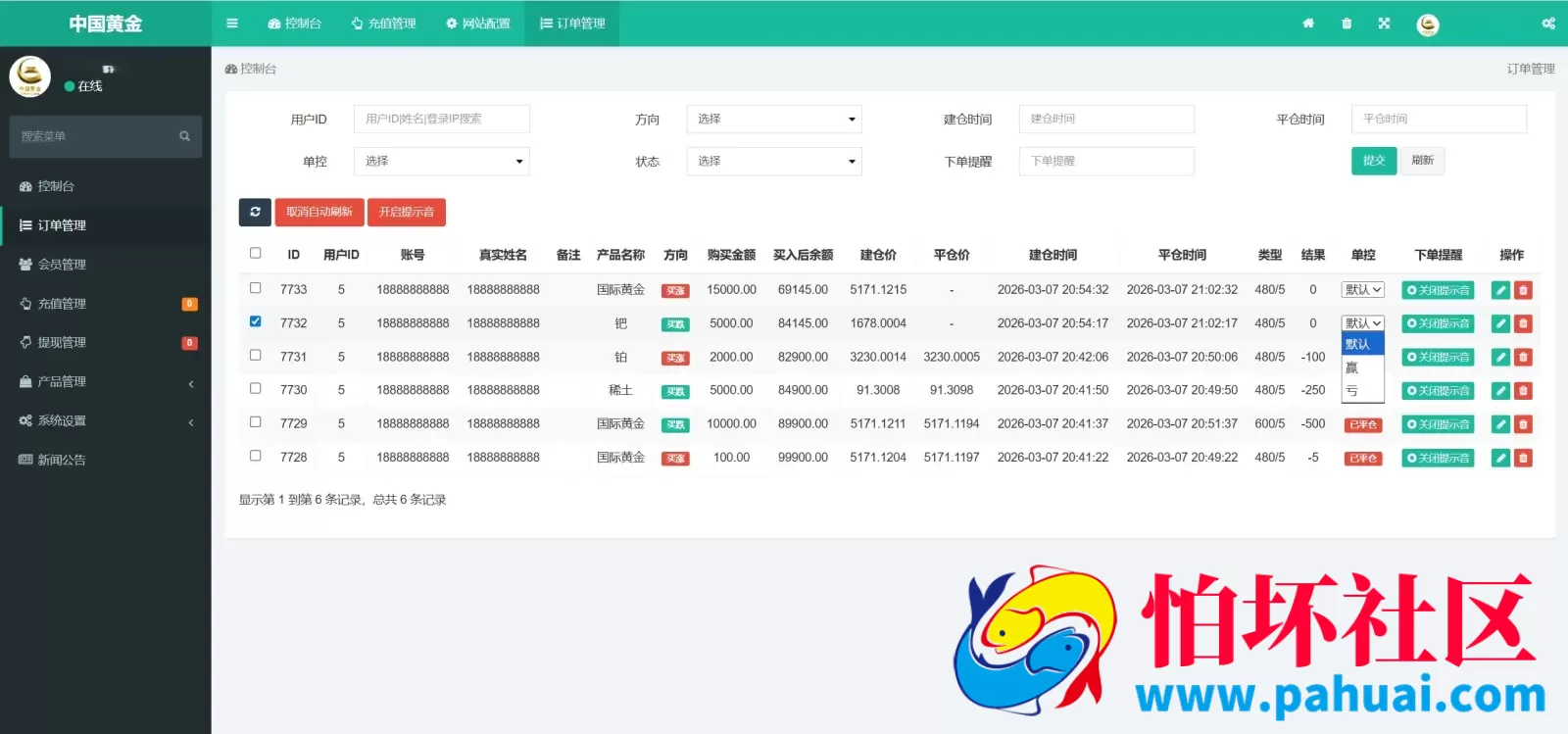Click 控制台 breadcrumb link
The height and width of the screenshot is (734, 1568).
(x=251, y=69)
